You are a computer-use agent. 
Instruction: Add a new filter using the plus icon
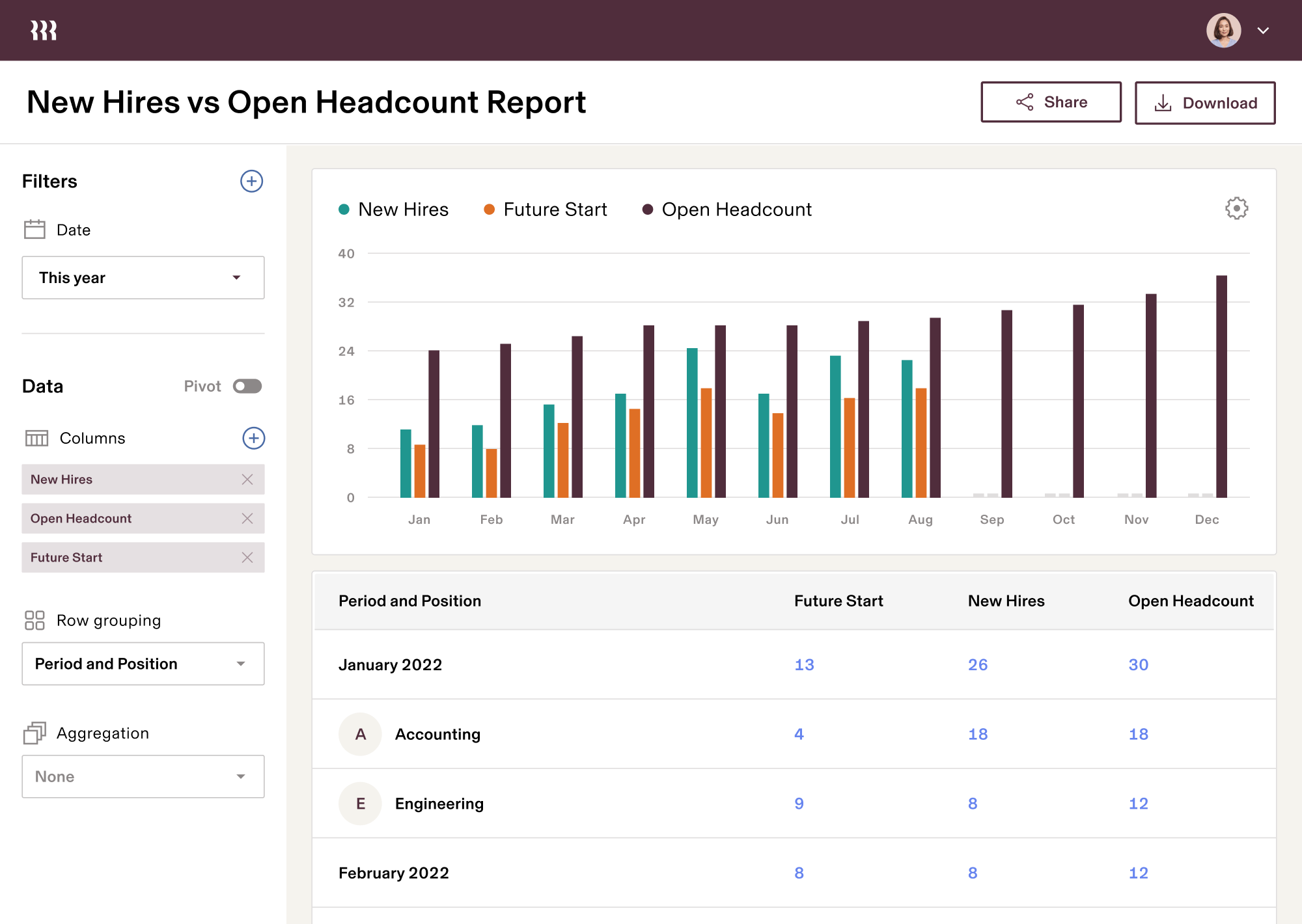tap(252, 181)
